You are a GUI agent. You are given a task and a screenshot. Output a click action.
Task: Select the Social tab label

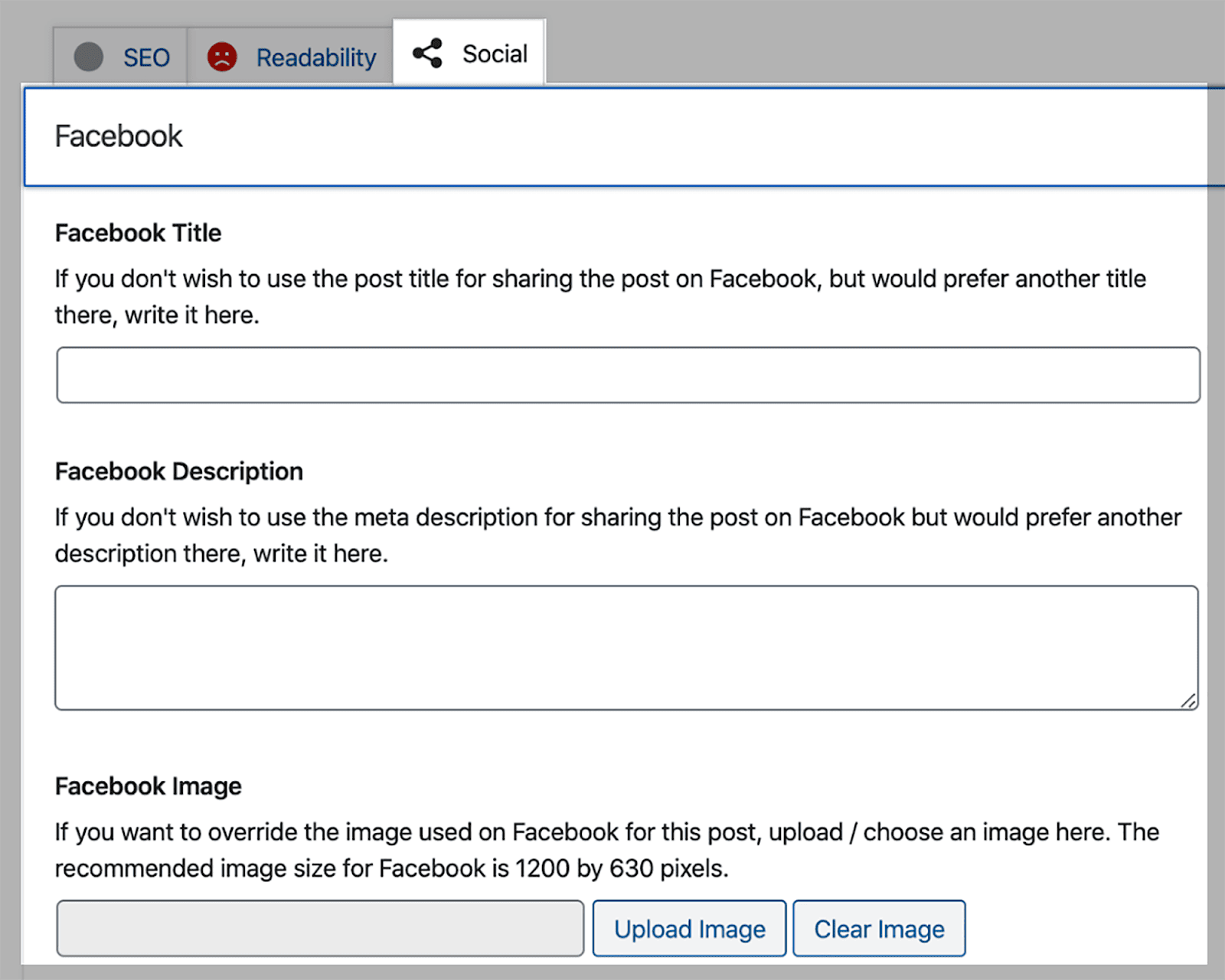tap(495, 54)
